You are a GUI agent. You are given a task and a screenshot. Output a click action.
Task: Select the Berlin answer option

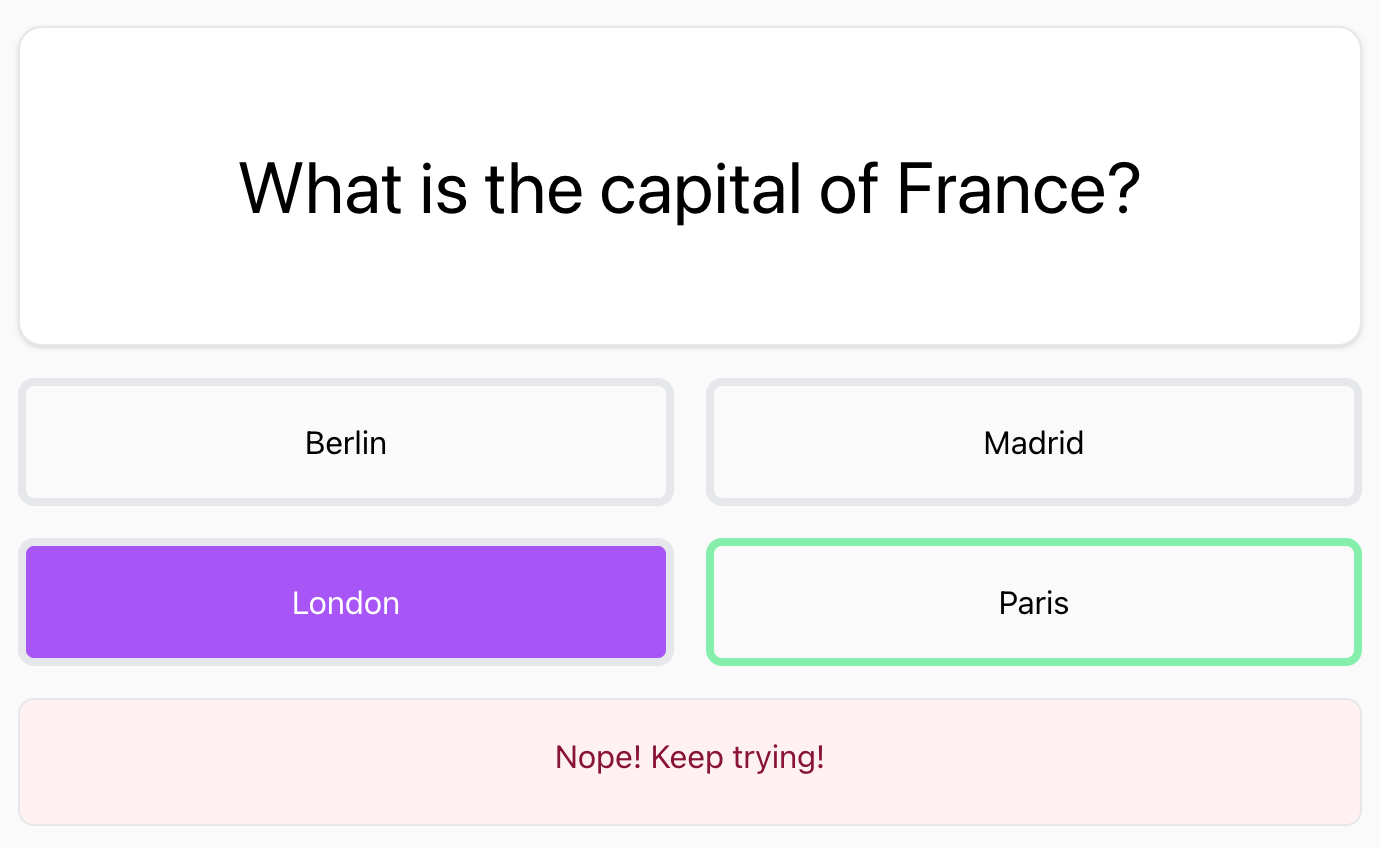click(x=346, y=442)
